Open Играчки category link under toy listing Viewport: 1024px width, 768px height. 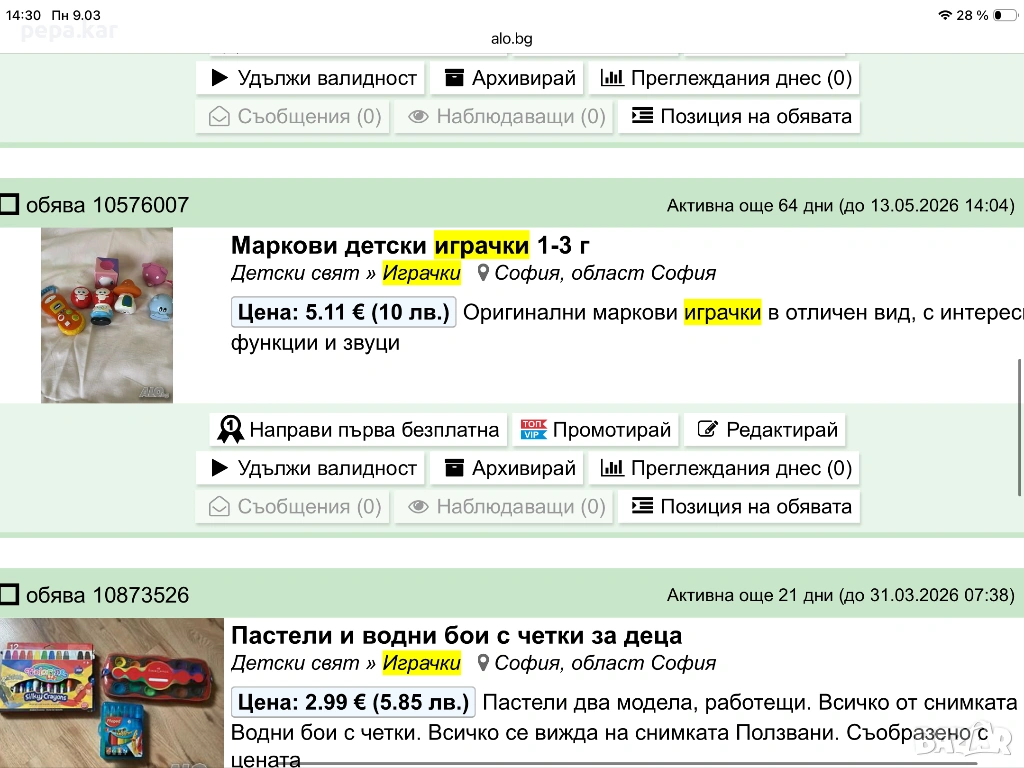click(x=422, y=273)
